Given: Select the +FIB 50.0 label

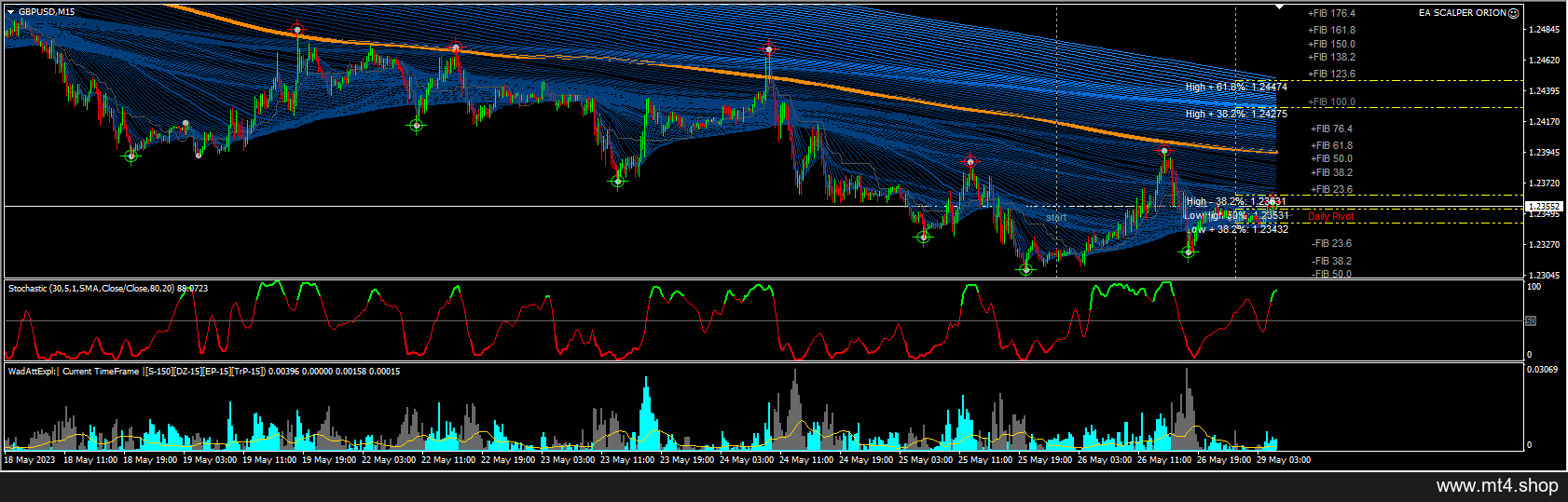Looking at the screenshot, I should pos(1331,158).
